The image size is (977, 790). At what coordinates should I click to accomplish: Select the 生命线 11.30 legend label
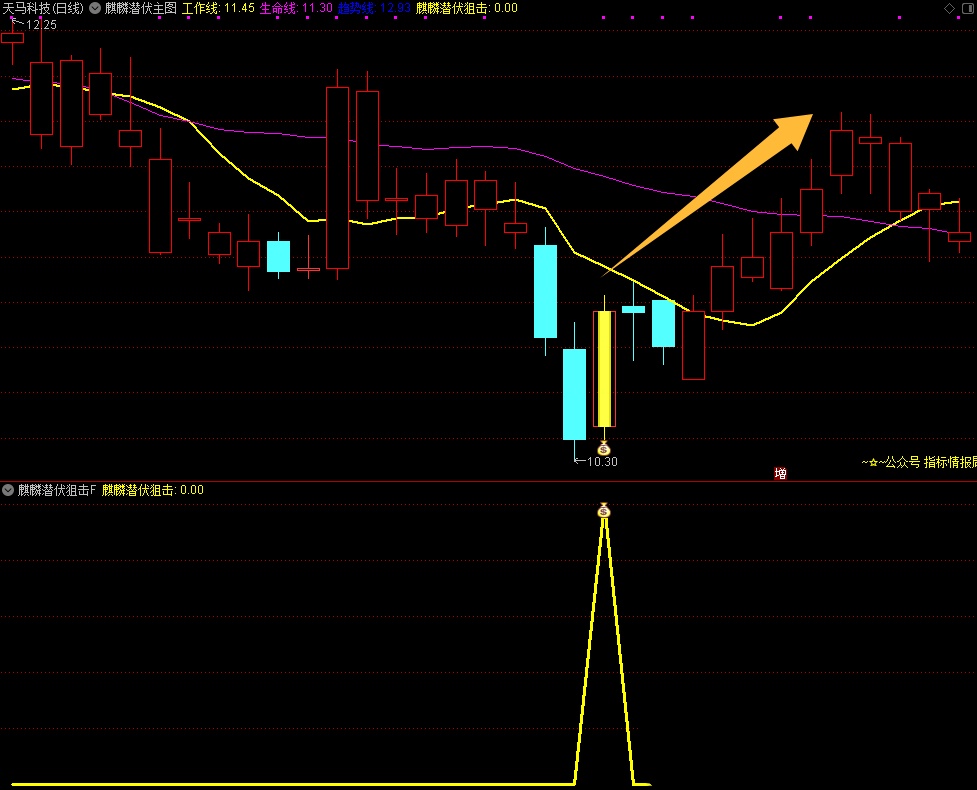tap(296, 8)
